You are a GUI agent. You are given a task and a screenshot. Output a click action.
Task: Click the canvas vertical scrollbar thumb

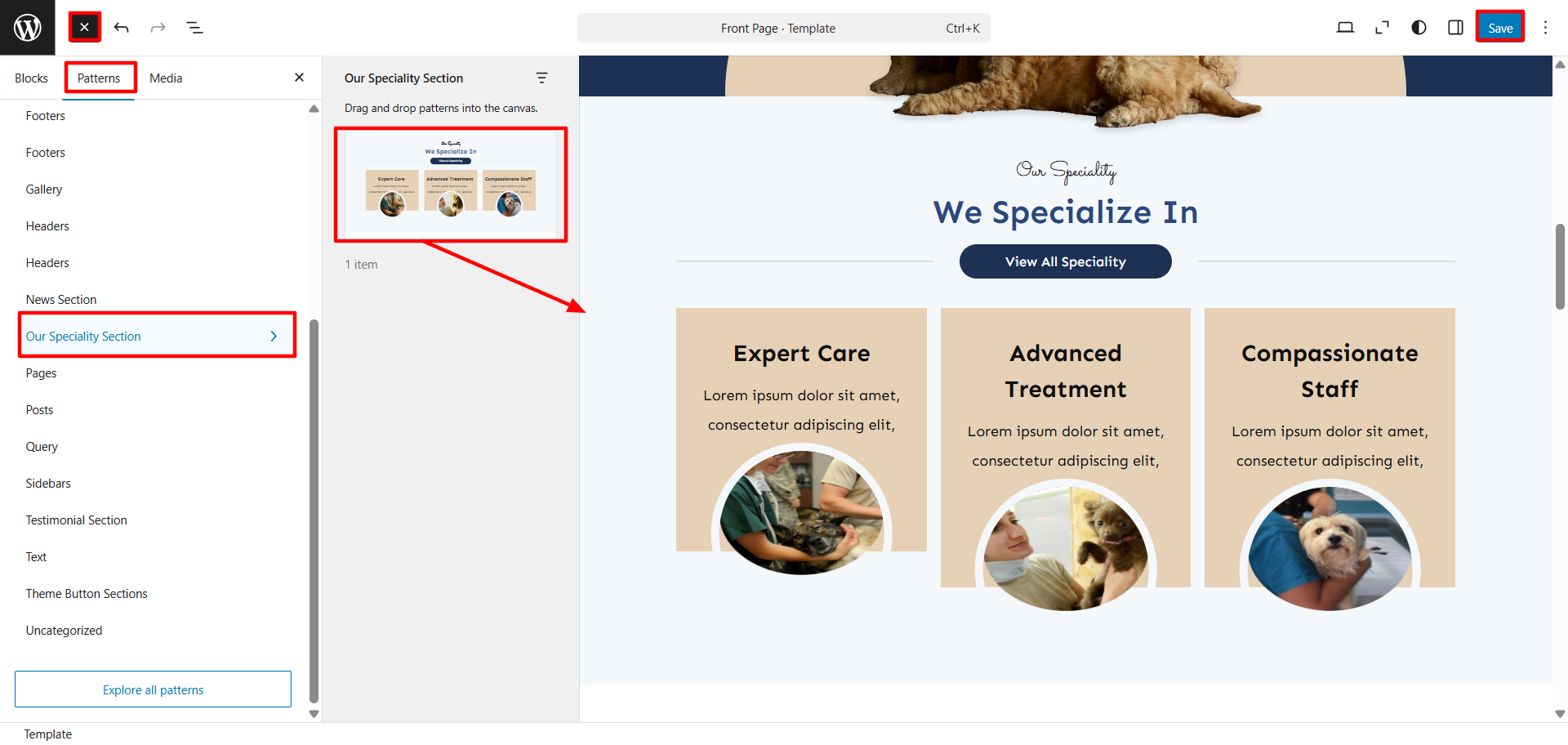(1560, 267)
